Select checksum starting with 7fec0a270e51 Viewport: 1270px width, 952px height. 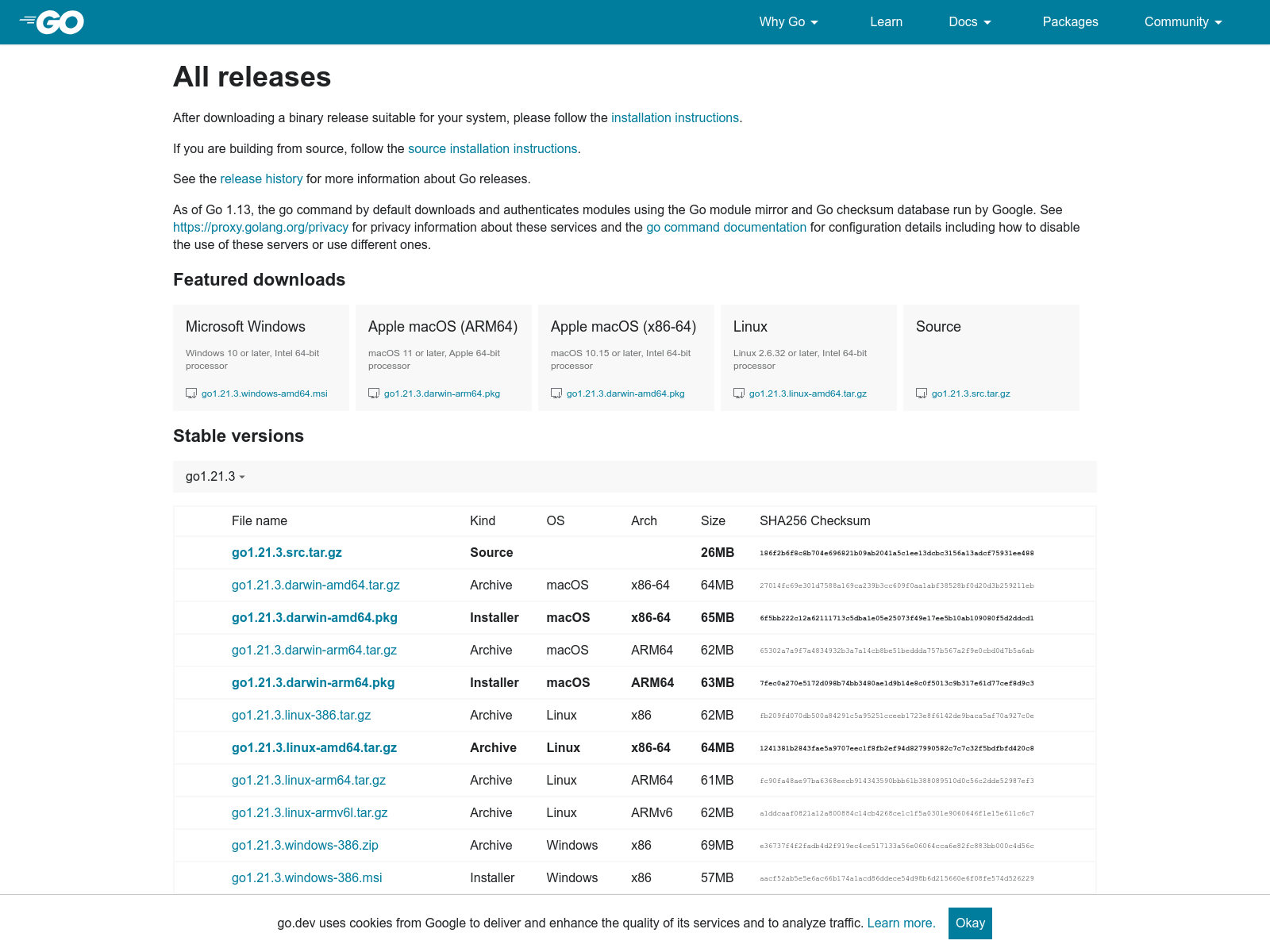pyautogui.click(x=897, y=684)
